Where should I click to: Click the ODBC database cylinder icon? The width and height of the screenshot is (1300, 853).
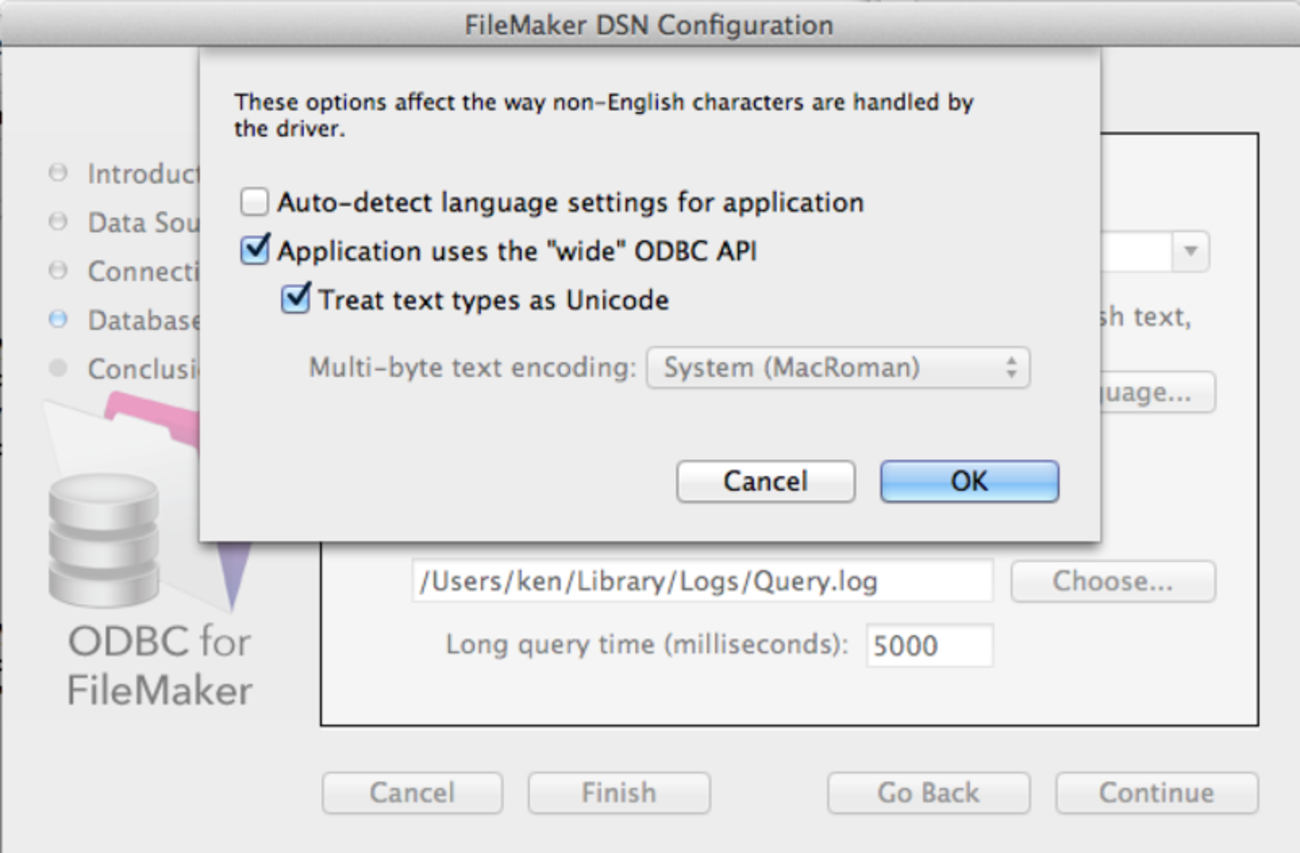[x=103, y=540]
